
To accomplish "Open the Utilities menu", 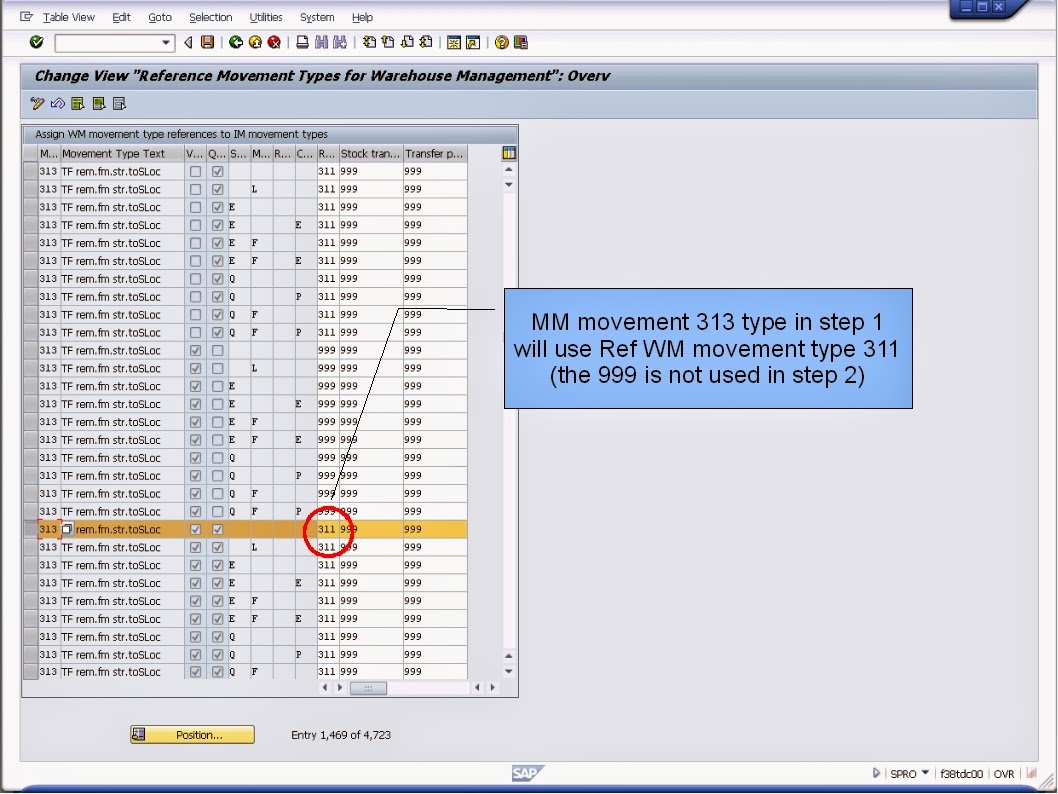I will 266,17.
